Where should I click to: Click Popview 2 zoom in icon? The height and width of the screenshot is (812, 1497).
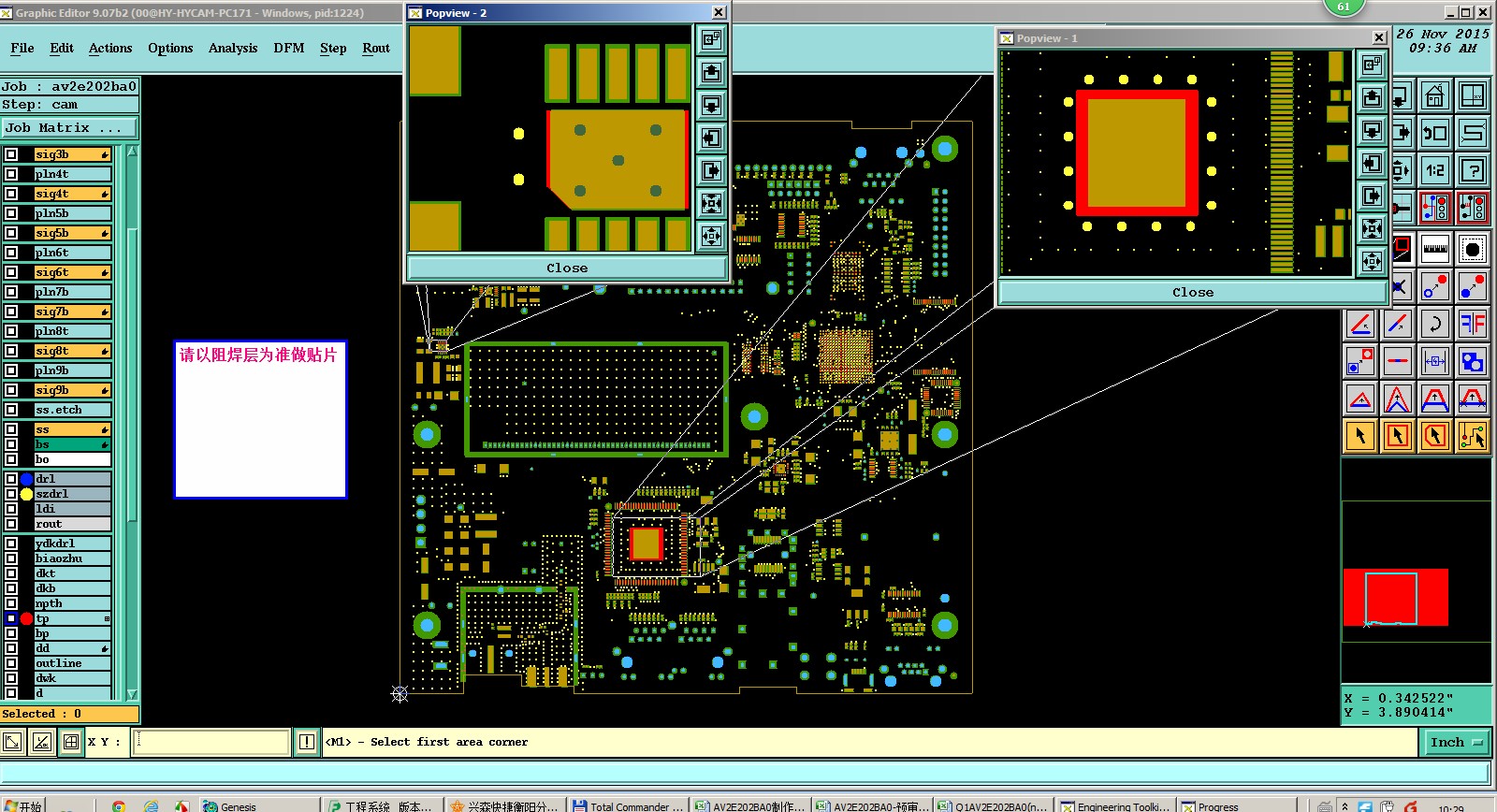pos(712,203)
